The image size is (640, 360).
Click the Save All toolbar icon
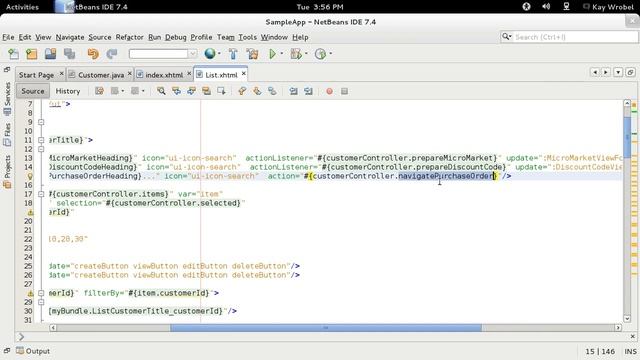click(69, 54)
